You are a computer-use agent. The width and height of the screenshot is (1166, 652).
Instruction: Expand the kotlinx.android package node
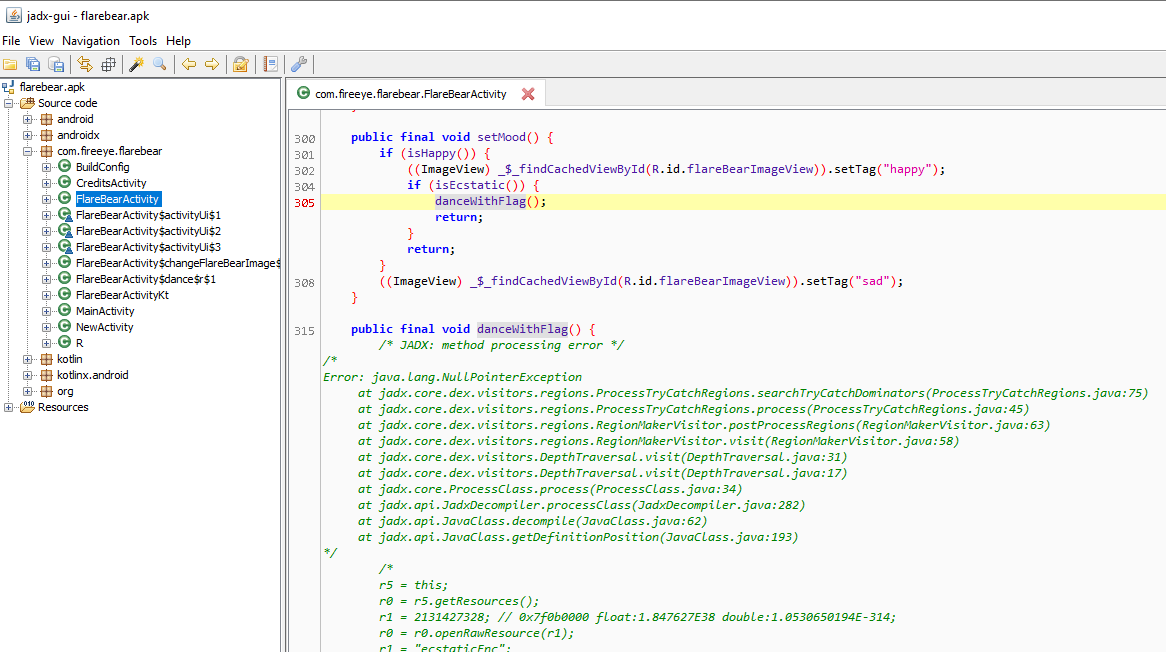pyautogui.click(x=28, y=375)
